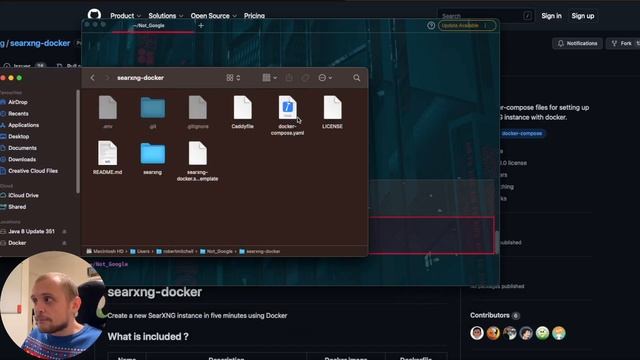Select the hidden .git folder icon

[x=153, y=108]
